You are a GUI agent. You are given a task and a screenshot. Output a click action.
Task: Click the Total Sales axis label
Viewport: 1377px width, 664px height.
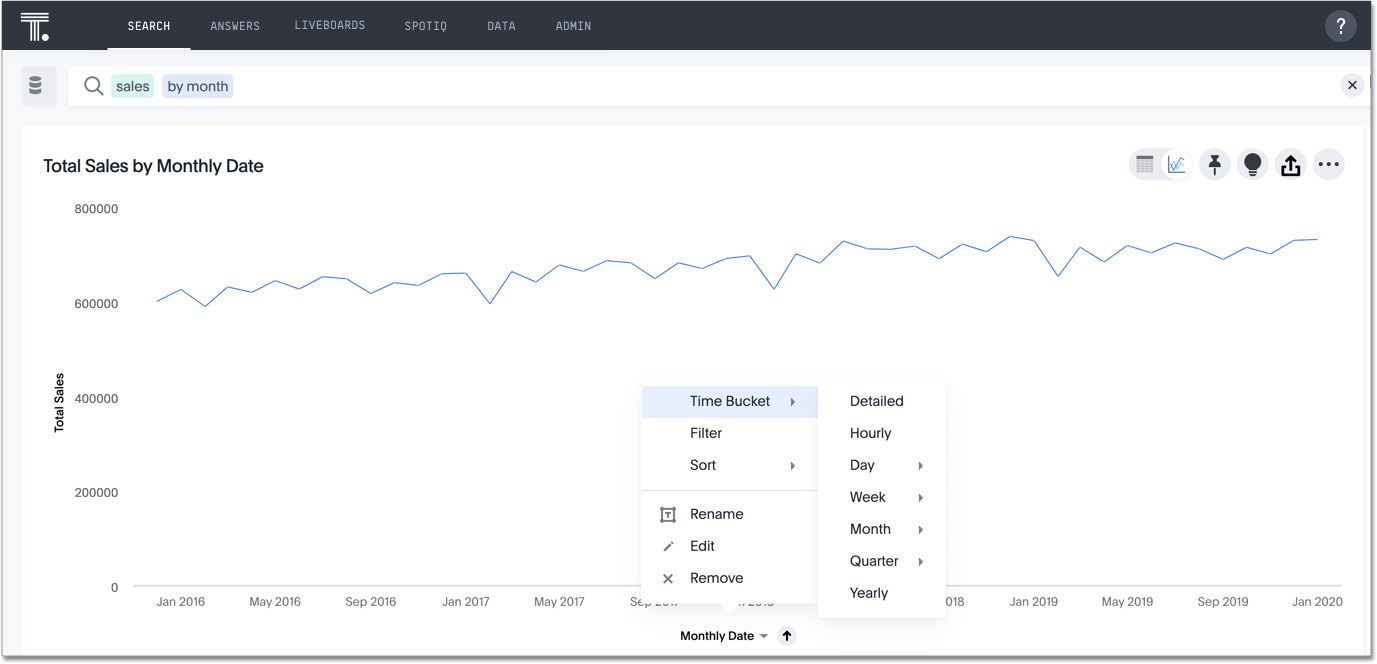click(59, 403)
